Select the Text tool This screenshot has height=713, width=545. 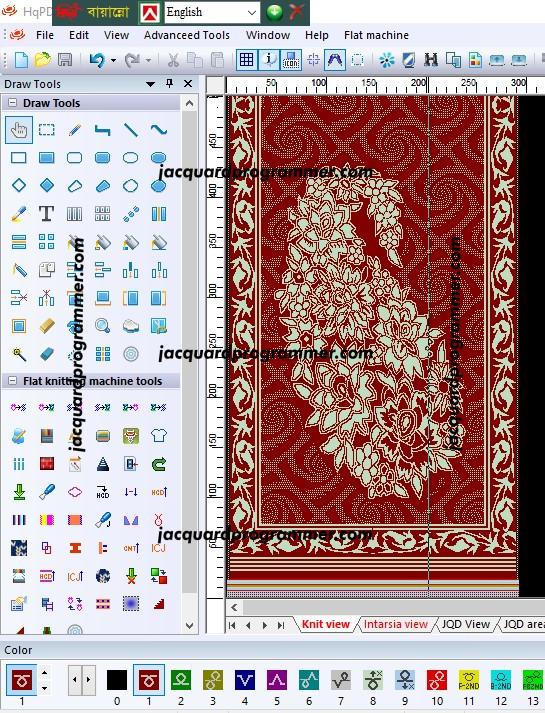coord(46,213)
